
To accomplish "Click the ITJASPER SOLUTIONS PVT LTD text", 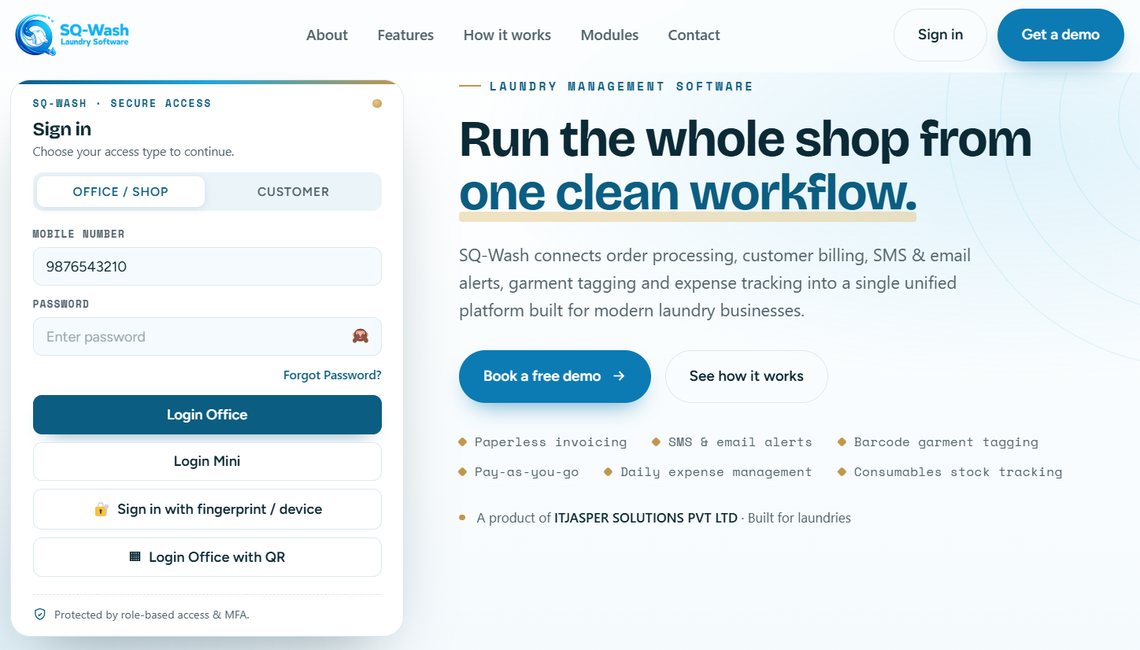I will (646, 518).
